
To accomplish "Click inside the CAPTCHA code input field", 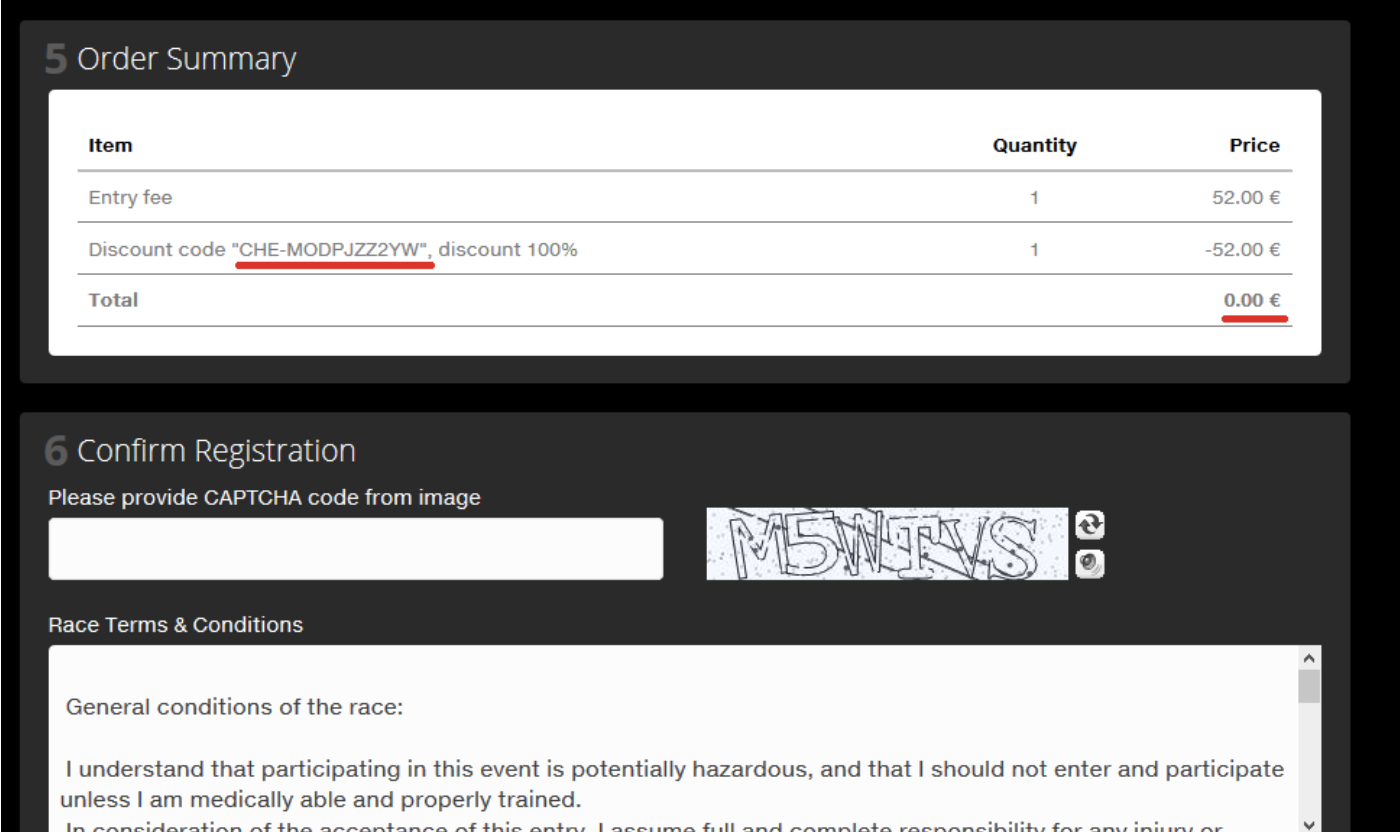I will point(355,549).
